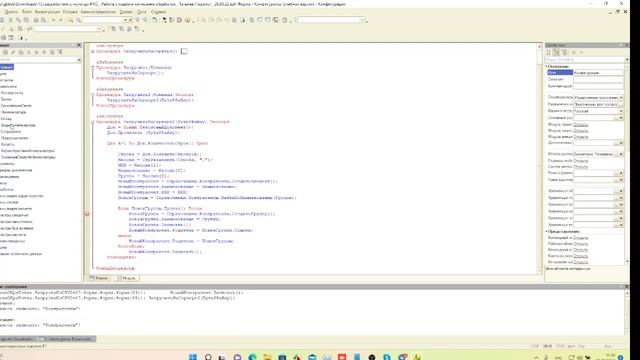640x360 pixels.
Task: Click the edit pencil icon in configuration tree toolbar
Action: click(x=13, y=52)
